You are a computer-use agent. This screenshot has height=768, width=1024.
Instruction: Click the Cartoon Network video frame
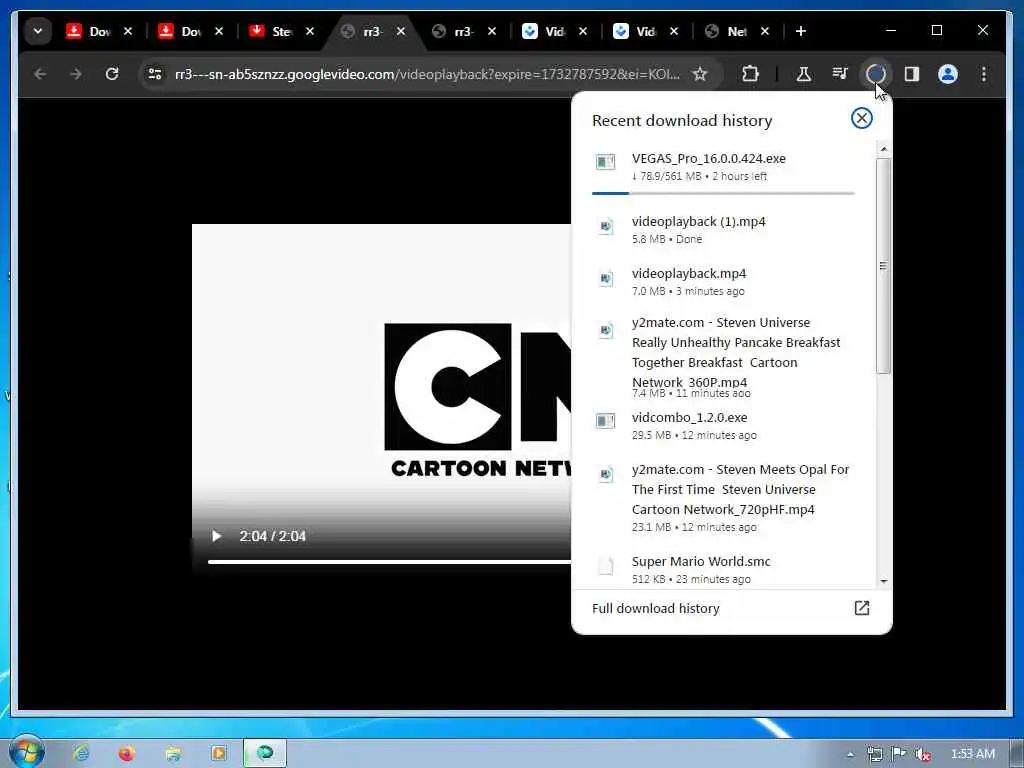[381, 398]
